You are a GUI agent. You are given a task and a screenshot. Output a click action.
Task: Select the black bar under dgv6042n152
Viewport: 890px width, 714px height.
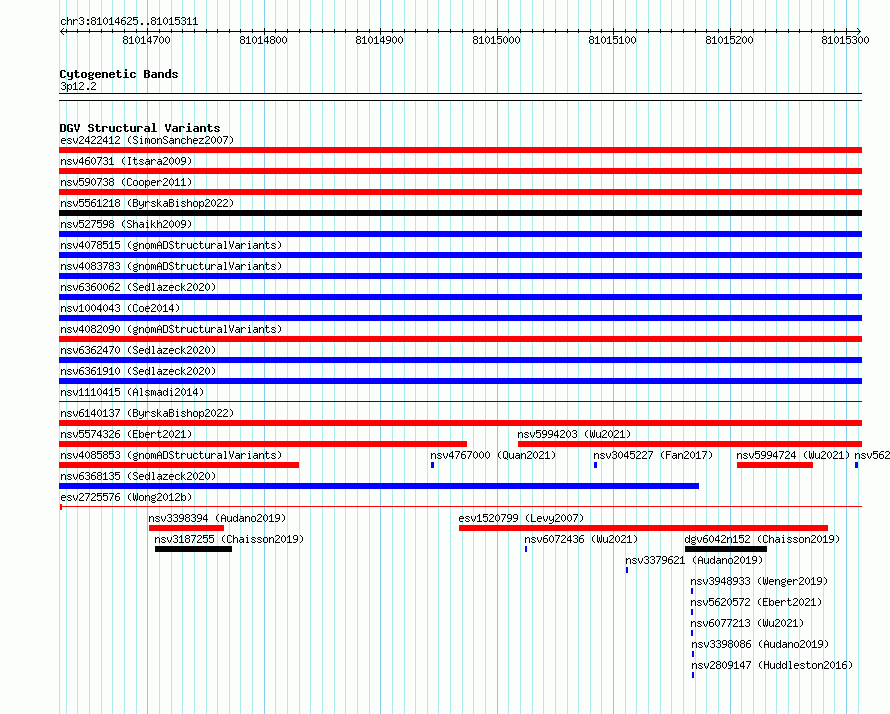(726, 549)
